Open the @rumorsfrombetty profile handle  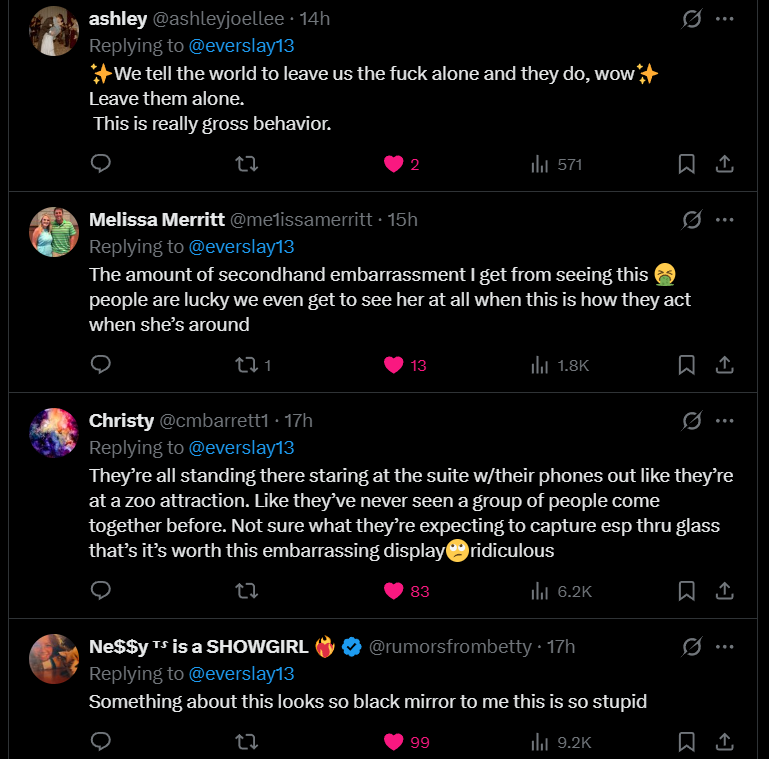click(450, 647)
